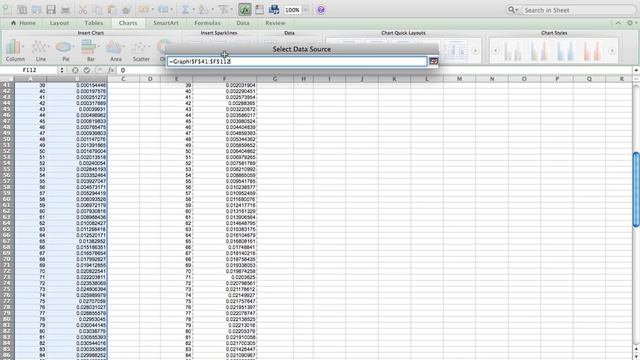Insert a Scatter chart

tap(141, 50)
